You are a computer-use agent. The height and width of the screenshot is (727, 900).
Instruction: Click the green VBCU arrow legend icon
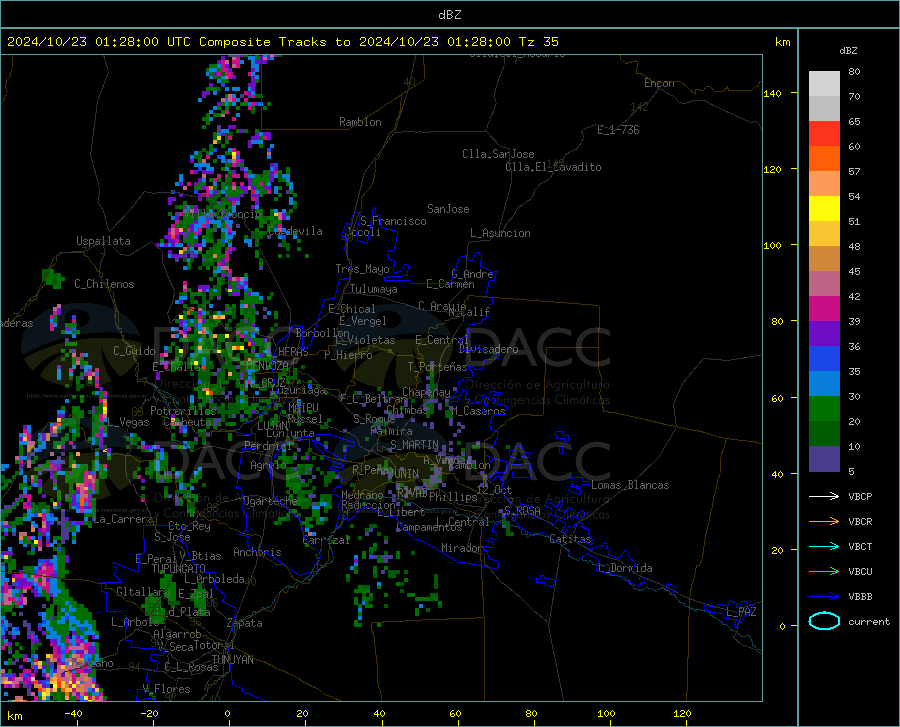[x=824, y=571]
